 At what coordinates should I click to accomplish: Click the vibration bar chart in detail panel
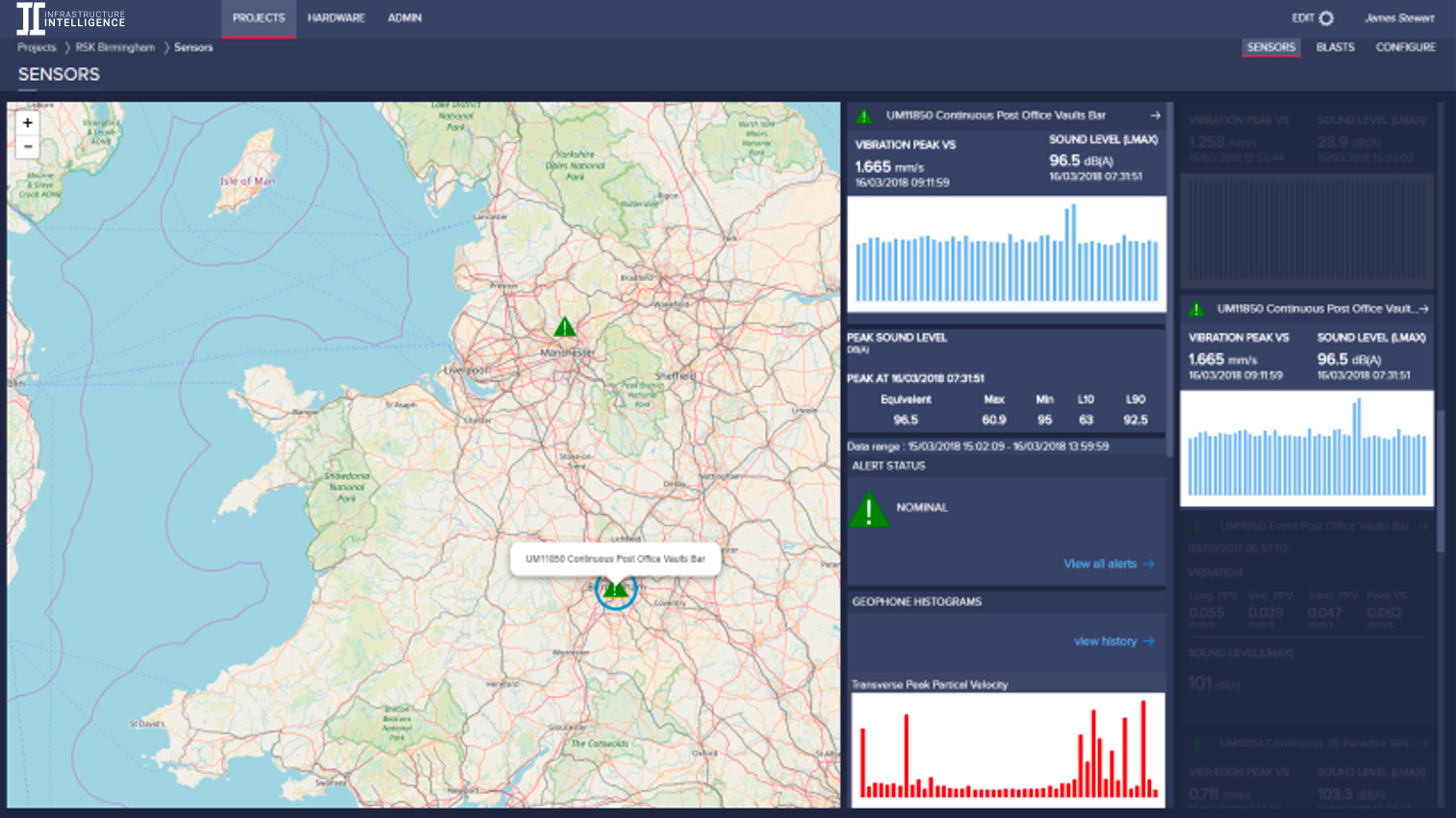coord(1007,254)
